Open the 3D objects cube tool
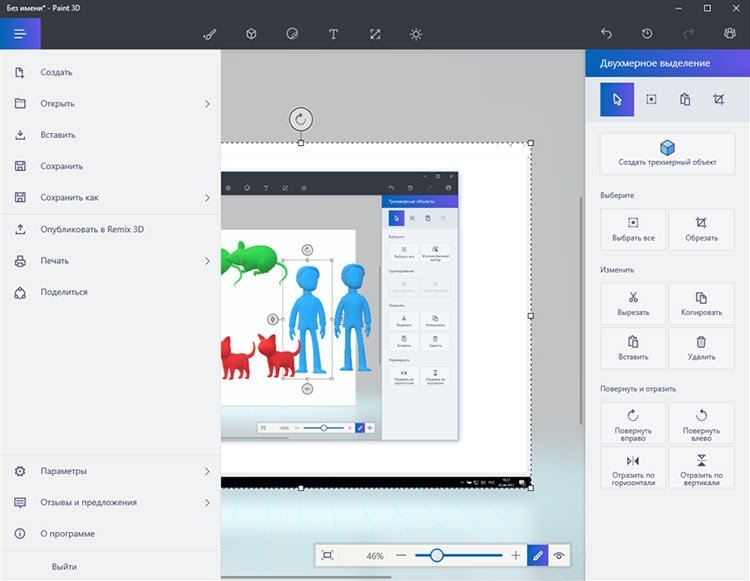The height and width of the screenshot is (581, 750). pos(251,34)
